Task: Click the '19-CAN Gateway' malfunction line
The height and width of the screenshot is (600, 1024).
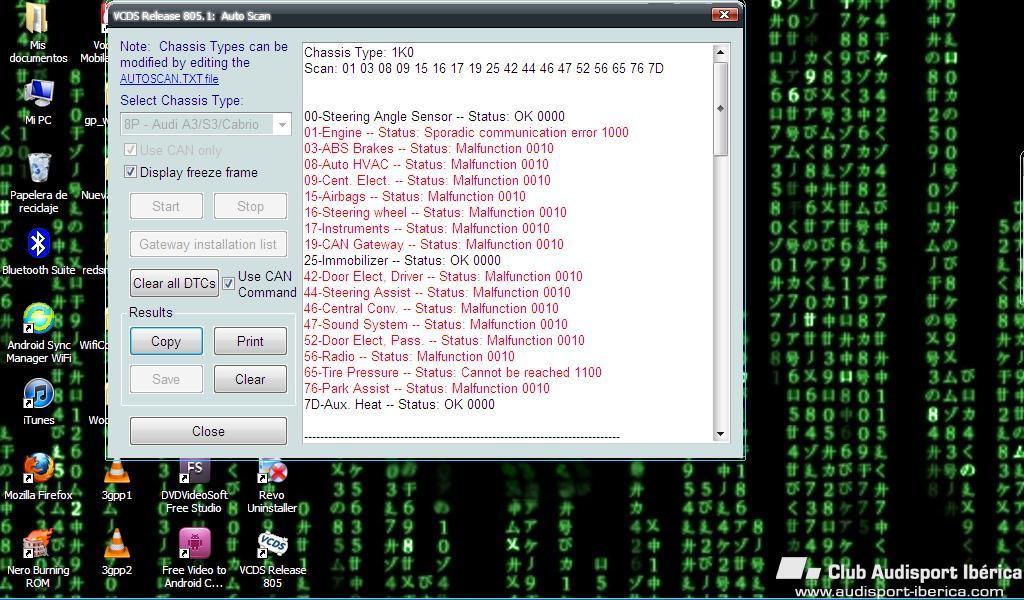Action: click(434, 244)
